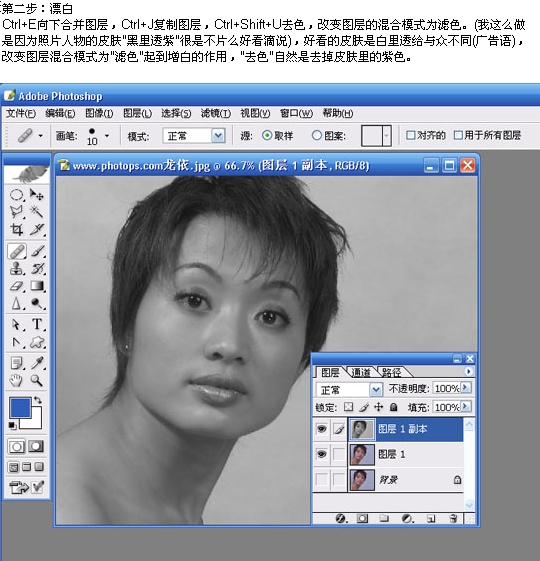The image size is (540, 561).
Task: Click the swap foreground/background colors arrow
Action: click(38, 400)
